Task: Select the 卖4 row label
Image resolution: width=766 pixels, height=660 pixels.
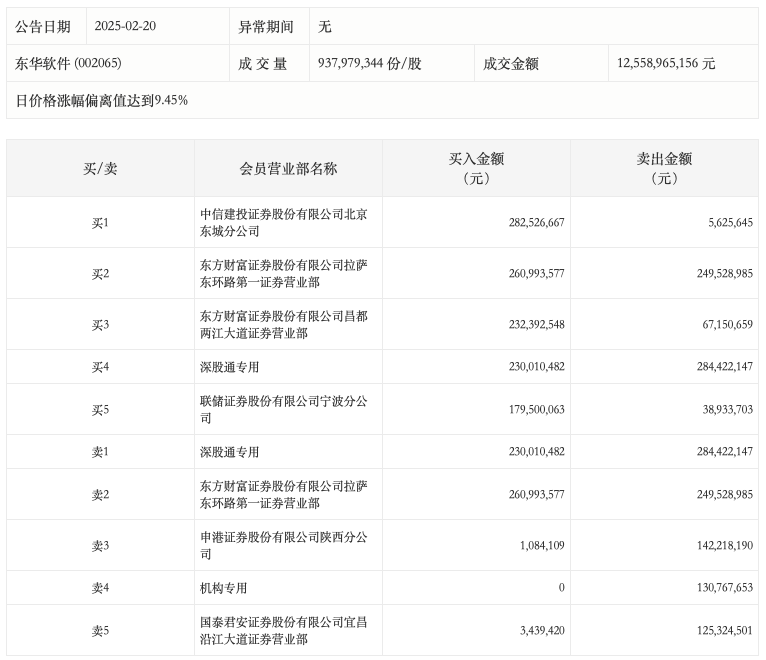Action: (100, 588)
